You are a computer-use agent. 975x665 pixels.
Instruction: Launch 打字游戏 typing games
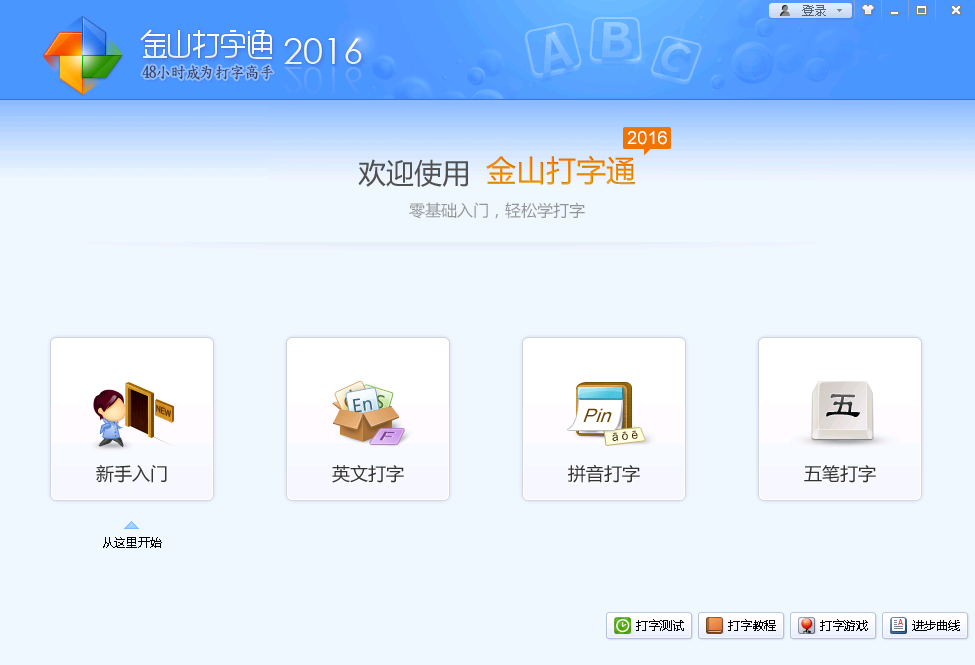(833, 625)
